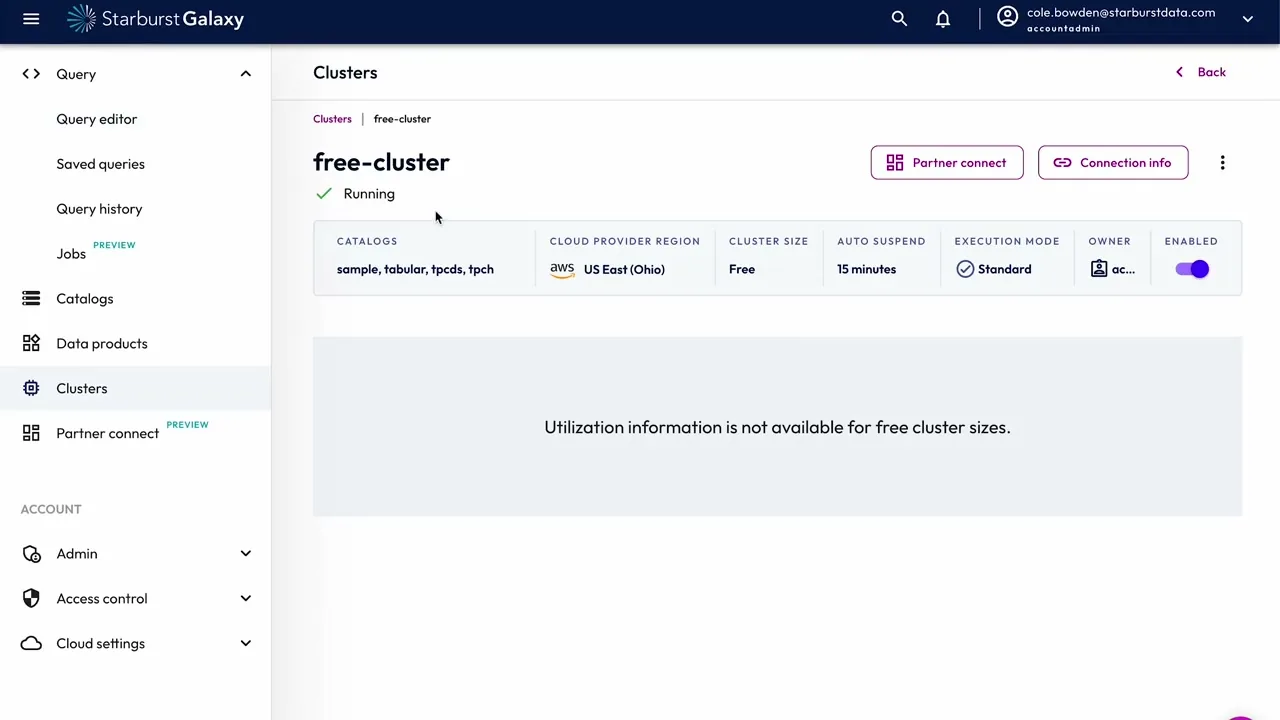Open search with the magnifier icon
The height and width of the screenshot is (720, 1280).
899,19
